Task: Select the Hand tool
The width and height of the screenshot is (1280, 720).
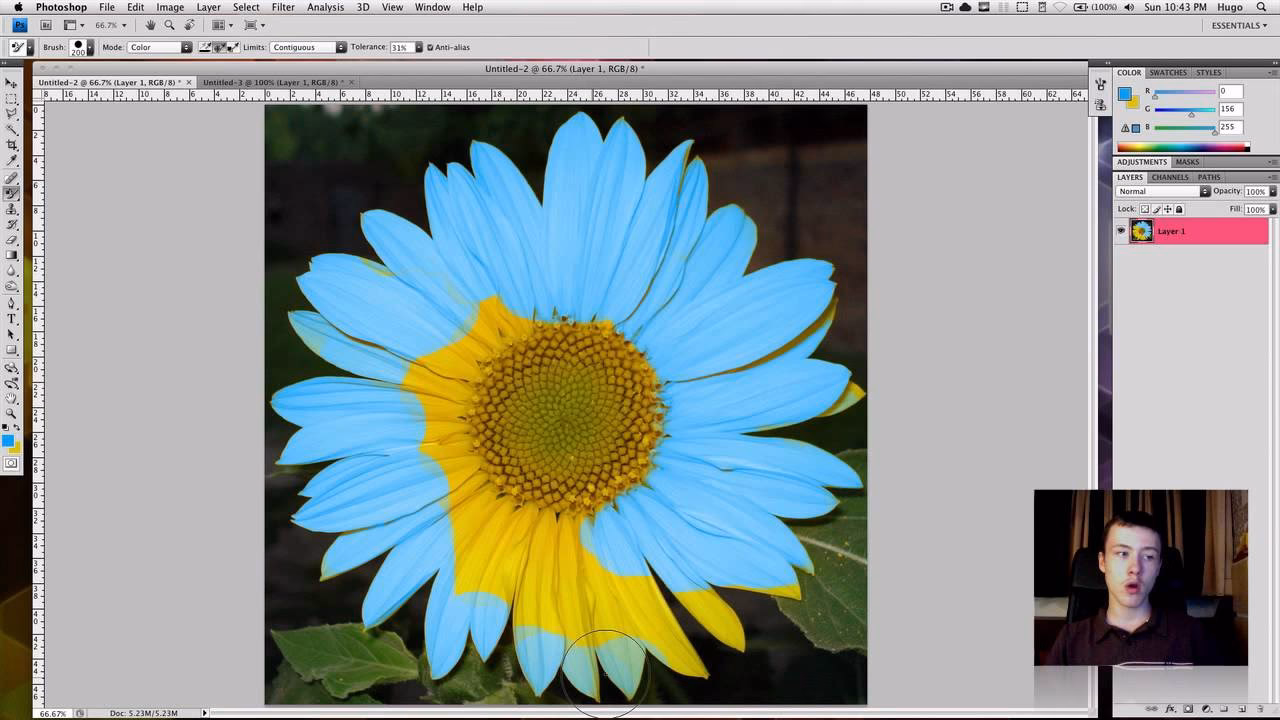Action: (13, 397)
